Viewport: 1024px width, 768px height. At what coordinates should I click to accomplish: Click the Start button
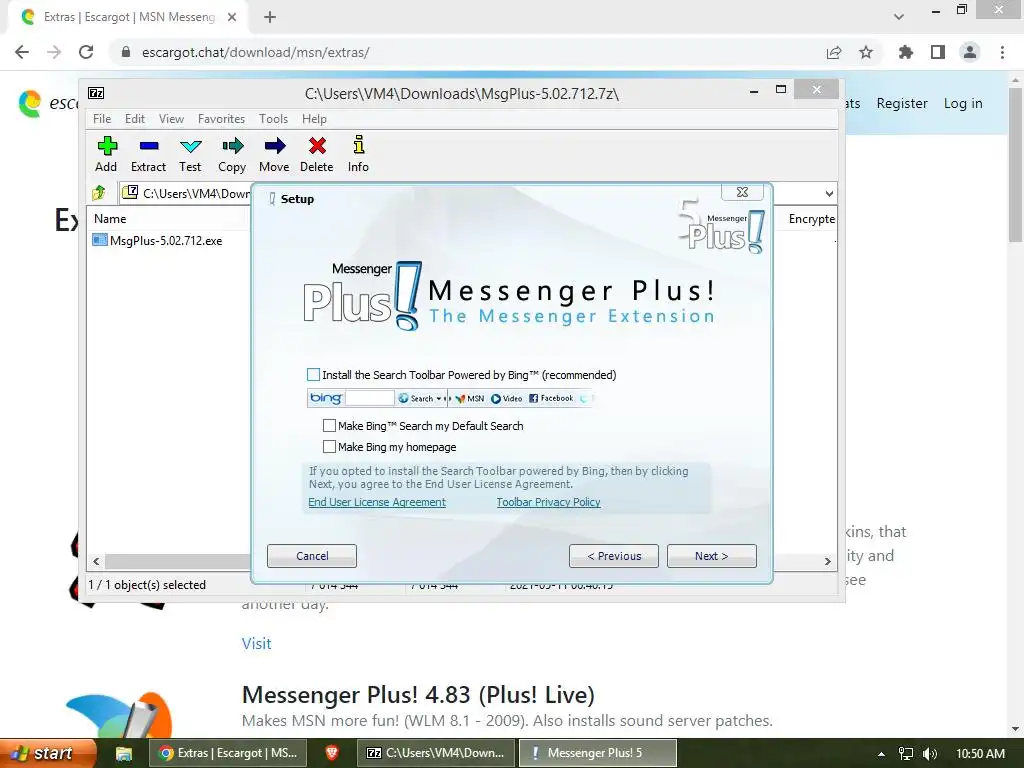point(47,753)
